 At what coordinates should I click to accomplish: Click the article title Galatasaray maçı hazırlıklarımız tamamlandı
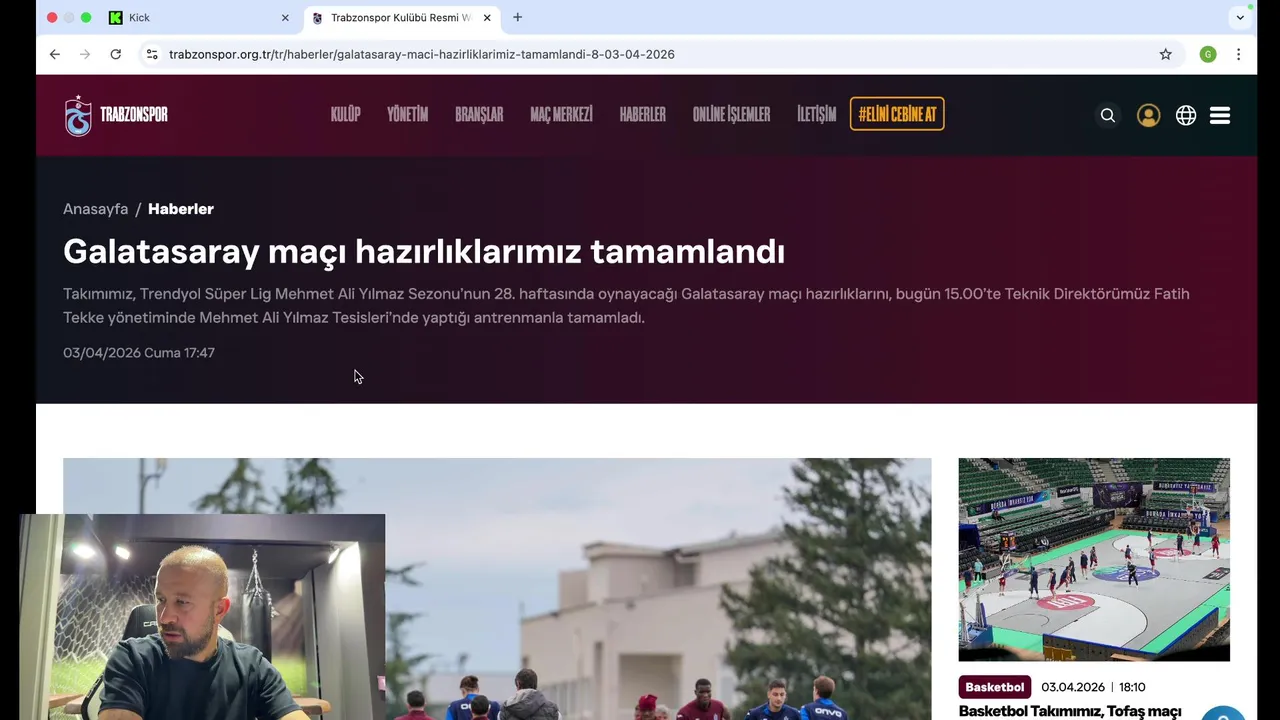click(424, 251)
